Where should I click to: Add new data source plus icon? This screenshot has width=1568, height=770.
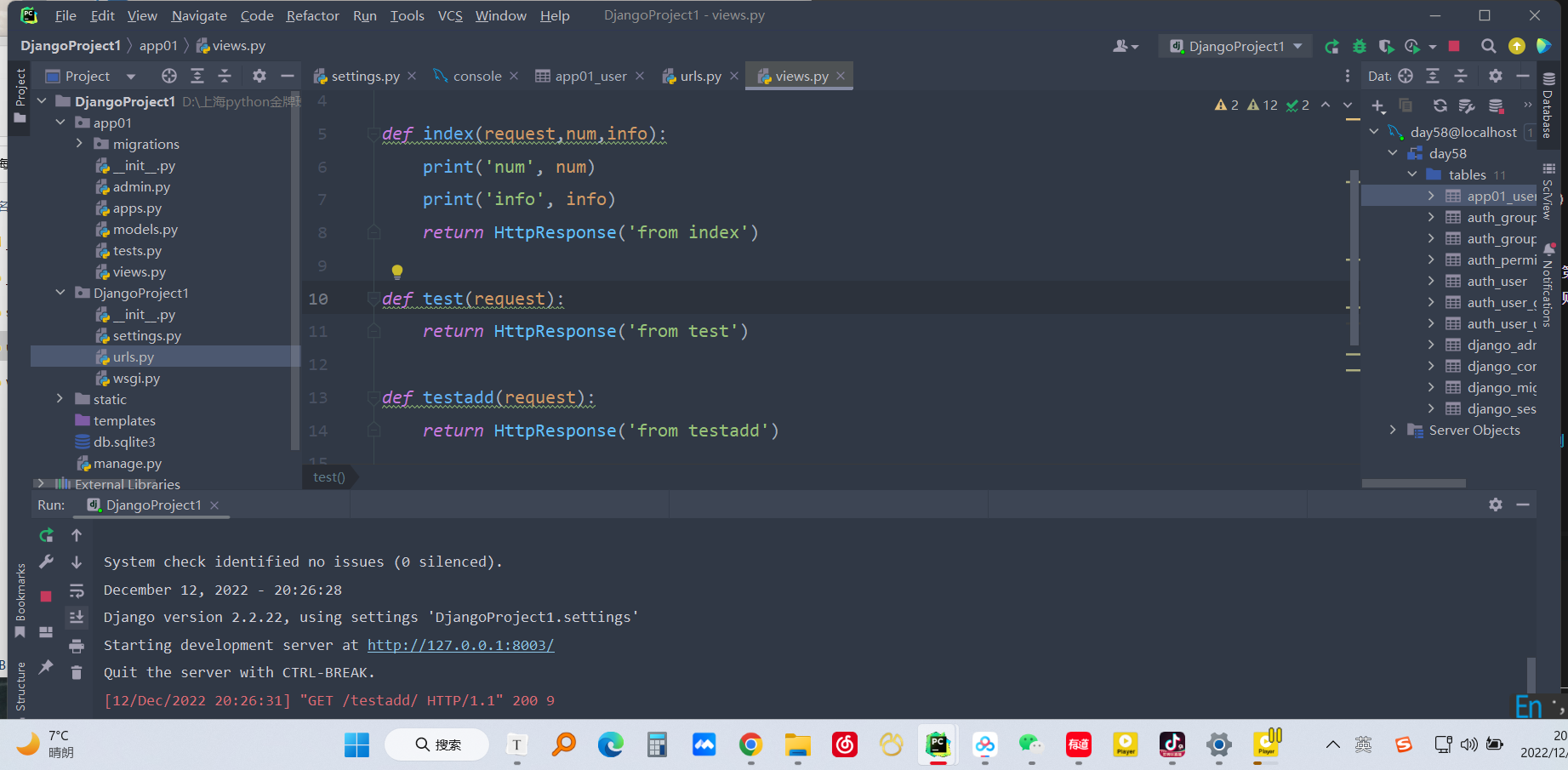pos(1378,106)
